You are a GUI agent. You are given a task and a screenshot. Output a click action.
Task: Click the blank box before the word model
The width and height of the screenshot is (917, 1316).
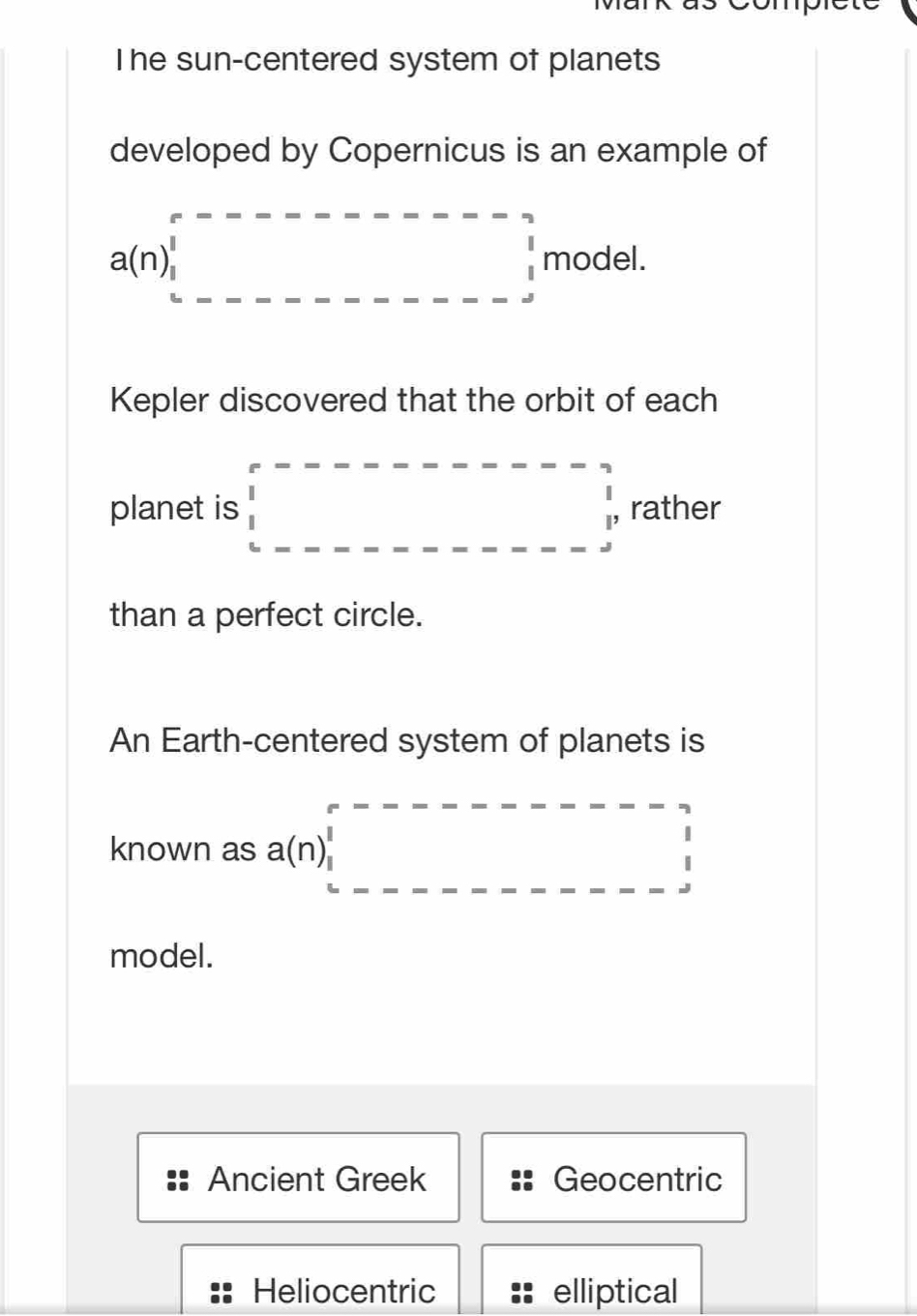pos(352,258)
